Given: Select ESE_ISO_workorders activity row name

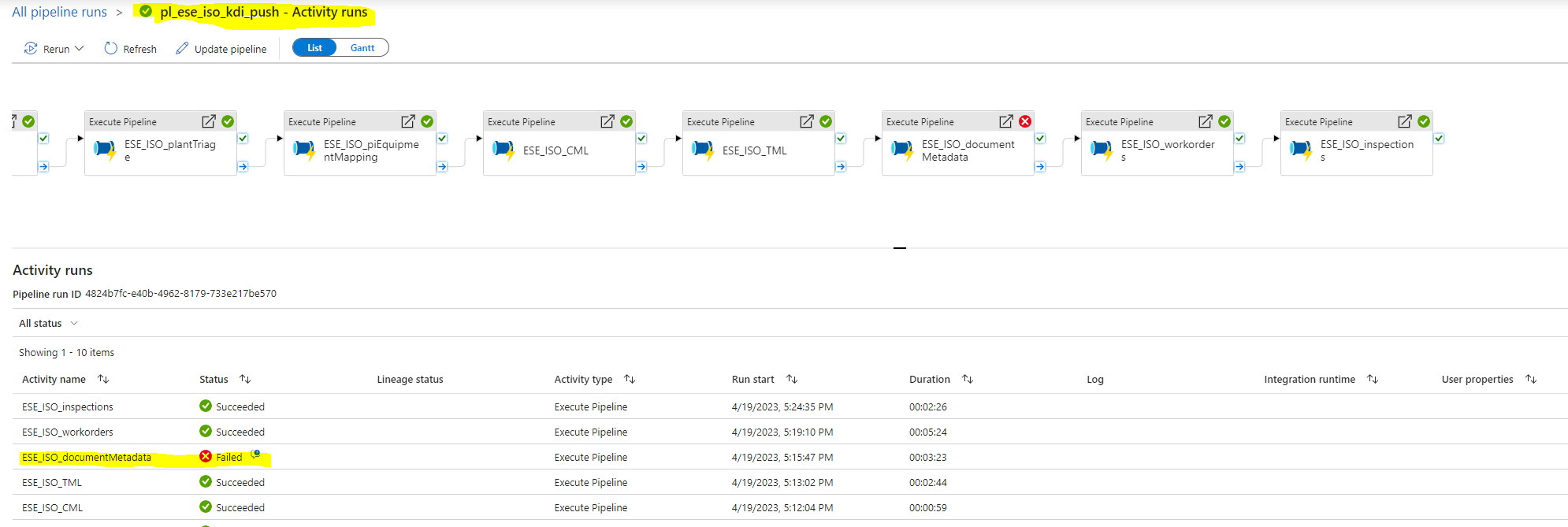Looking at the screenshot, I should tap(68, 432).
